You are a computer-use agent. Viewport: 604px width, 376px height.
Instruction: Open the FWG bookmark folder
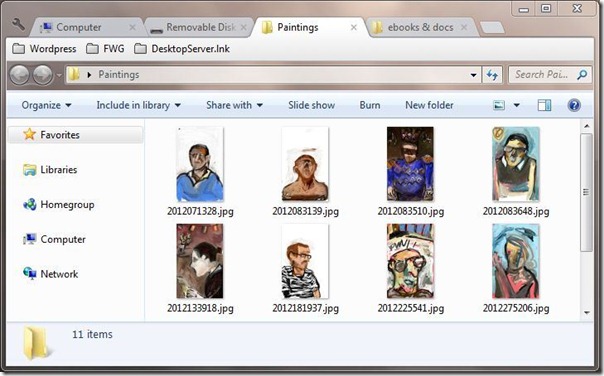pyautogui.click(x=105, y=49)
